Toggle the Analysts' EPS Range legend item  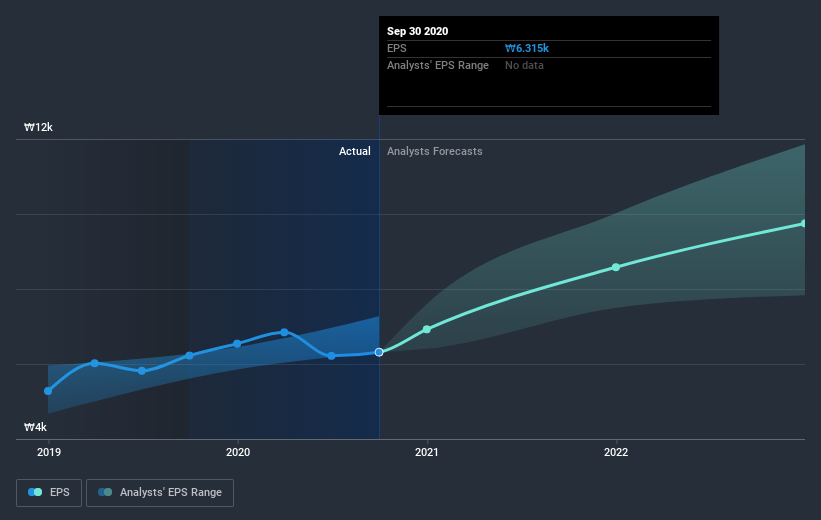[160, 492]
